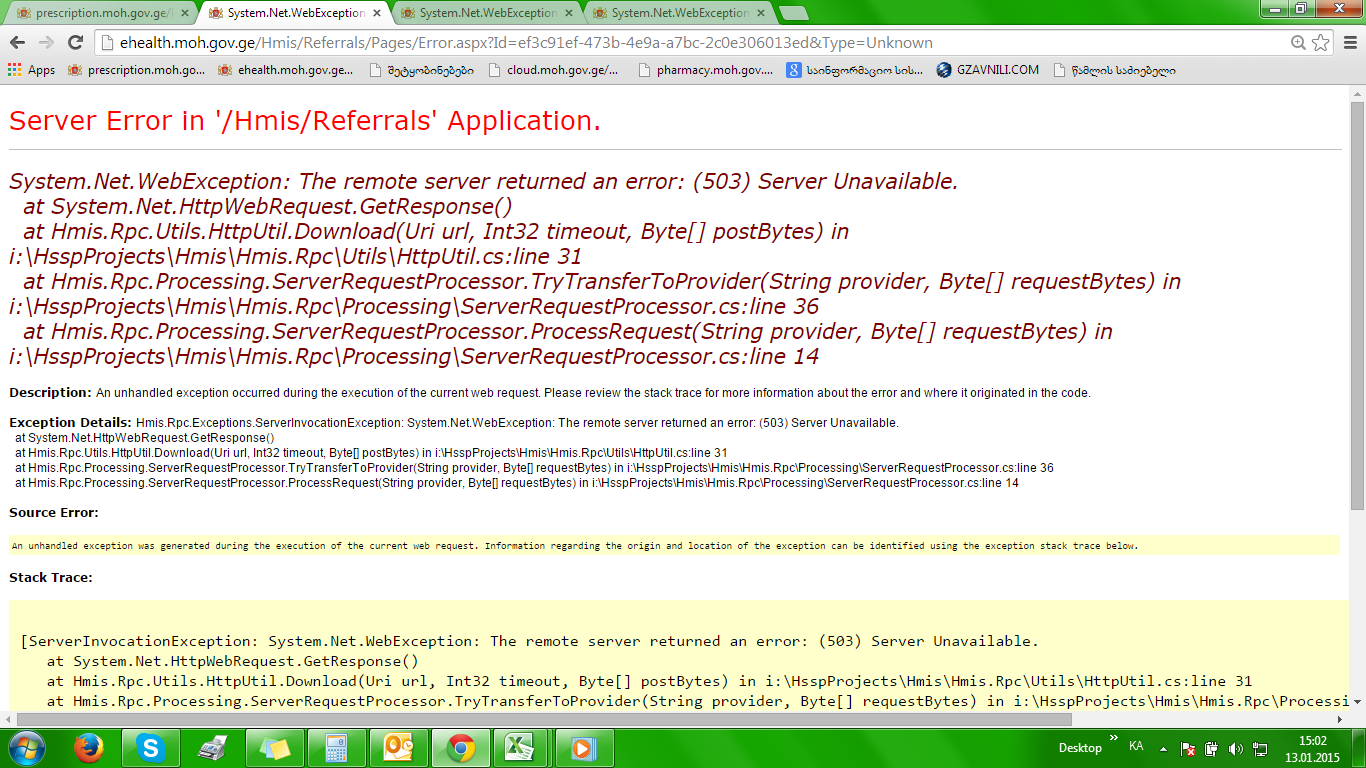Go back to previous page

pos(18,42)
